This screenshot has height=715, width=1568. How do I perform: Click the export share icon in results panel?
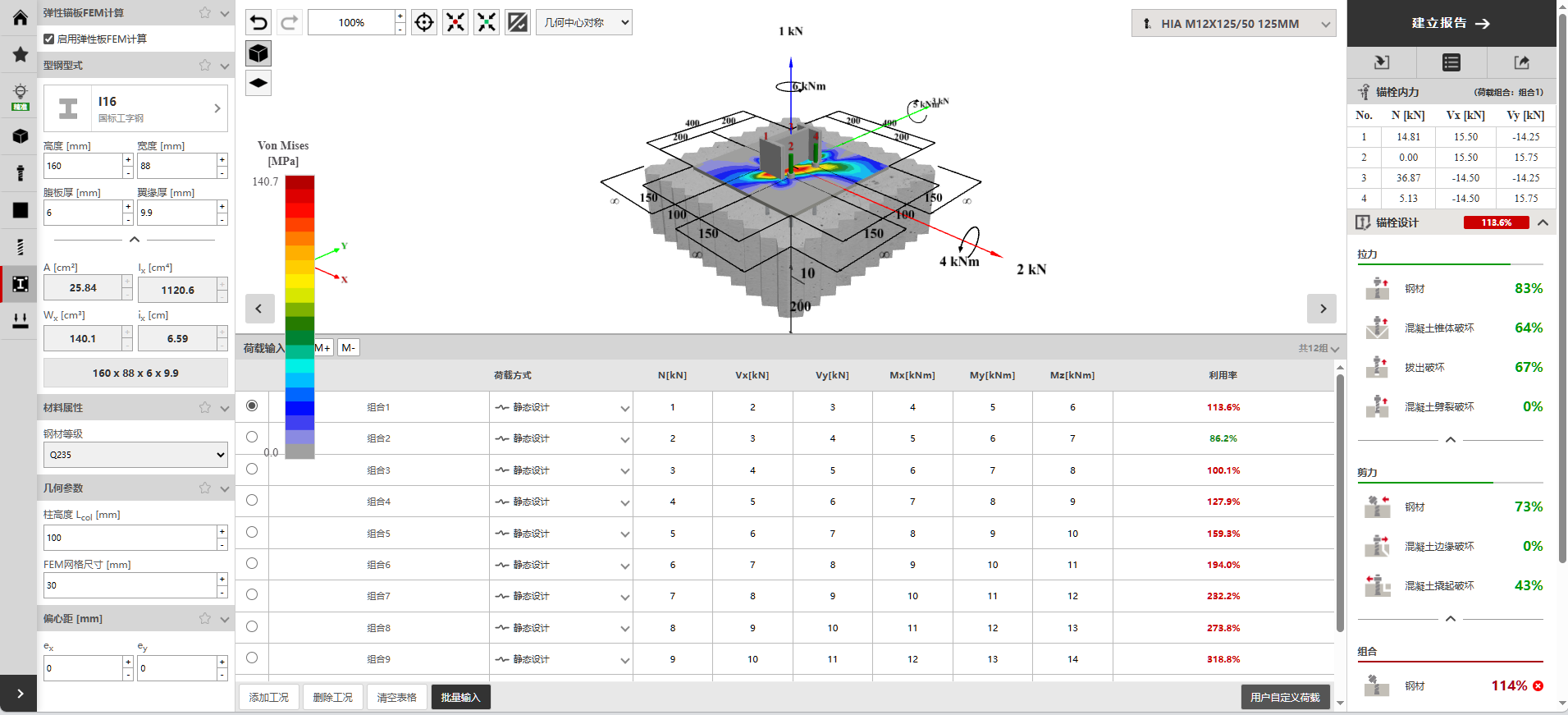click(1521, 62)
